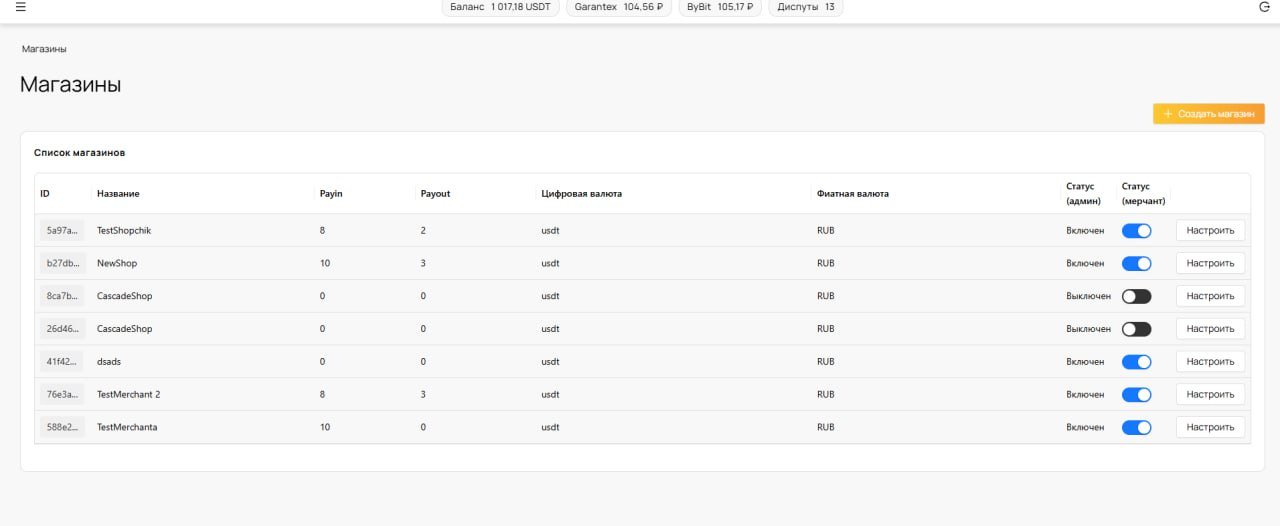Click the 588e2... ID badge
1280x526 pixels.
[62, 428]
